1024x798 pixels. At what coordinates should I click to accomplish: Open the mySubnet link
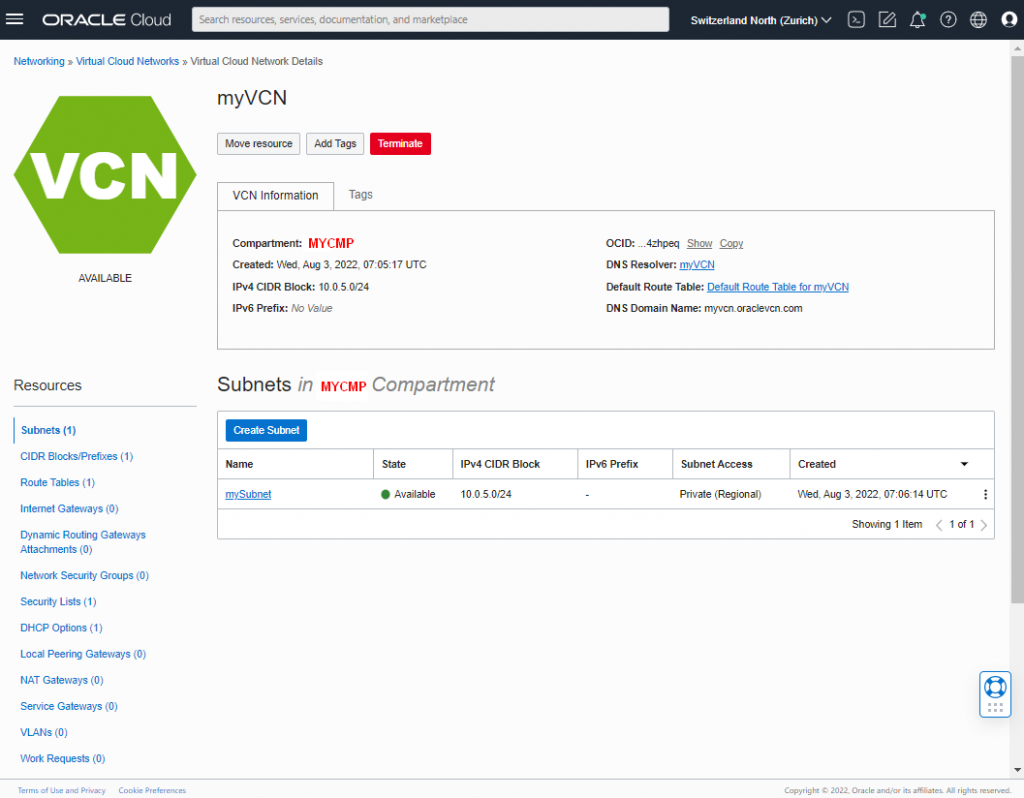(x=248, y=494)
